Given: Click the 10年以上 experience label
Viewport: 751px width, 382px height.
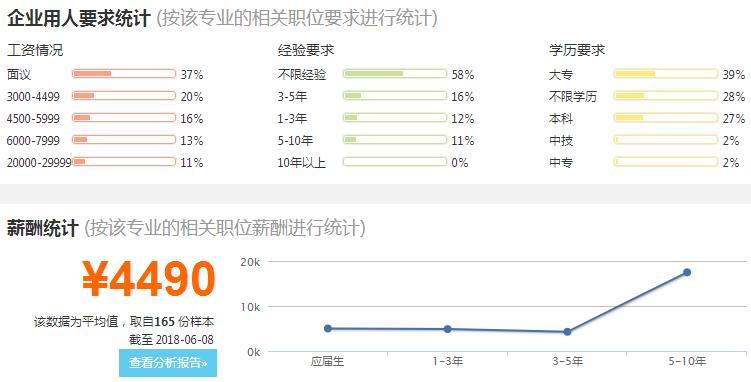Looking at the screenshot, I should [x=302, y=163].
